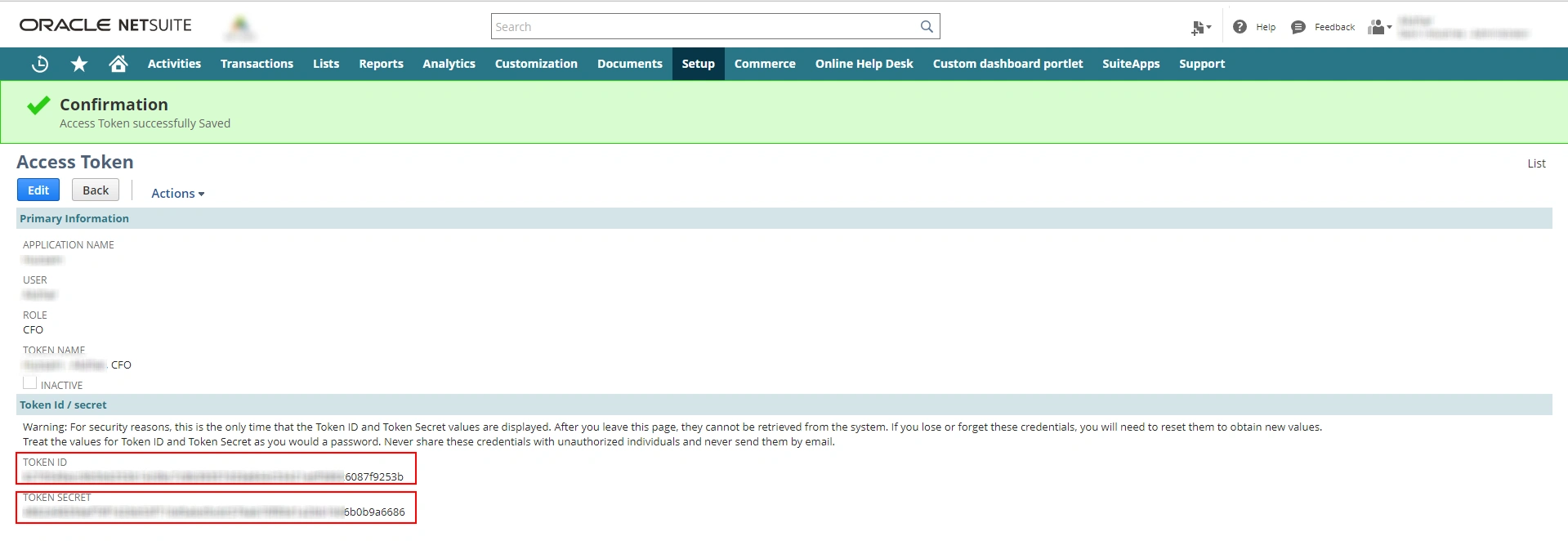Expand the Actions dropdown
1568x541 pixels.
point(177,194)
